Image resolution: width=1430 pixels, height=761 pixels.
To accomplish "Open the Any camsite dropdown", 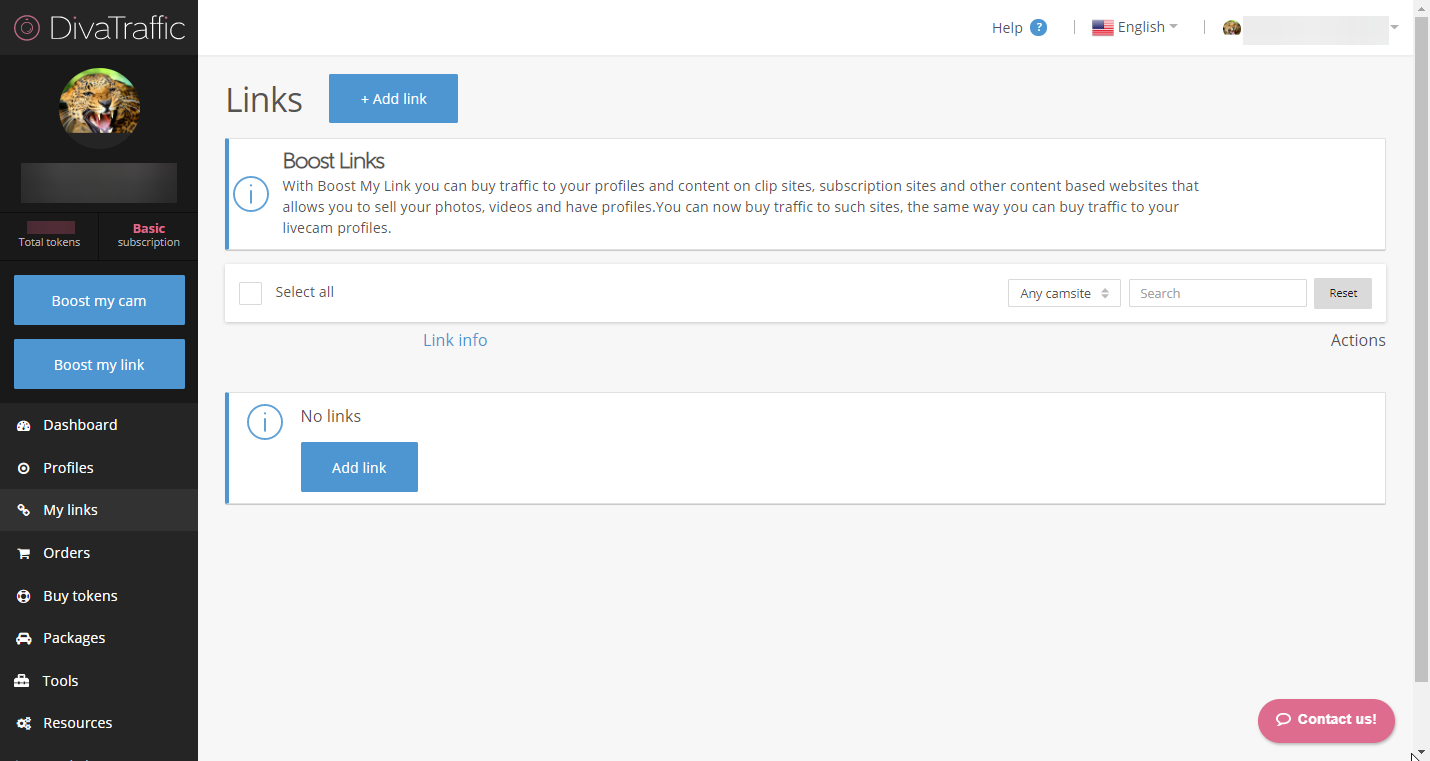I will pyautogui.click(x=1064, y=293).
